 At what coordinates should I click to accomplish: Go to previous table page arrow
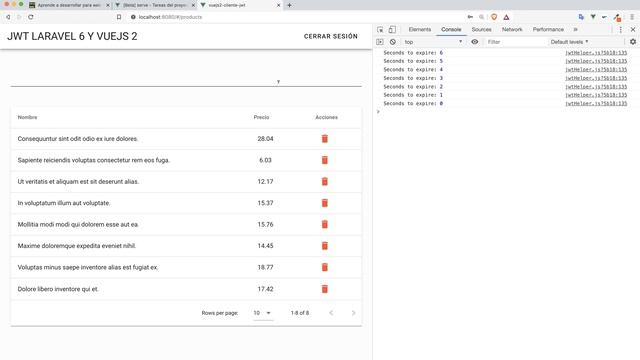pyautogui.click(x=331, y=313)
